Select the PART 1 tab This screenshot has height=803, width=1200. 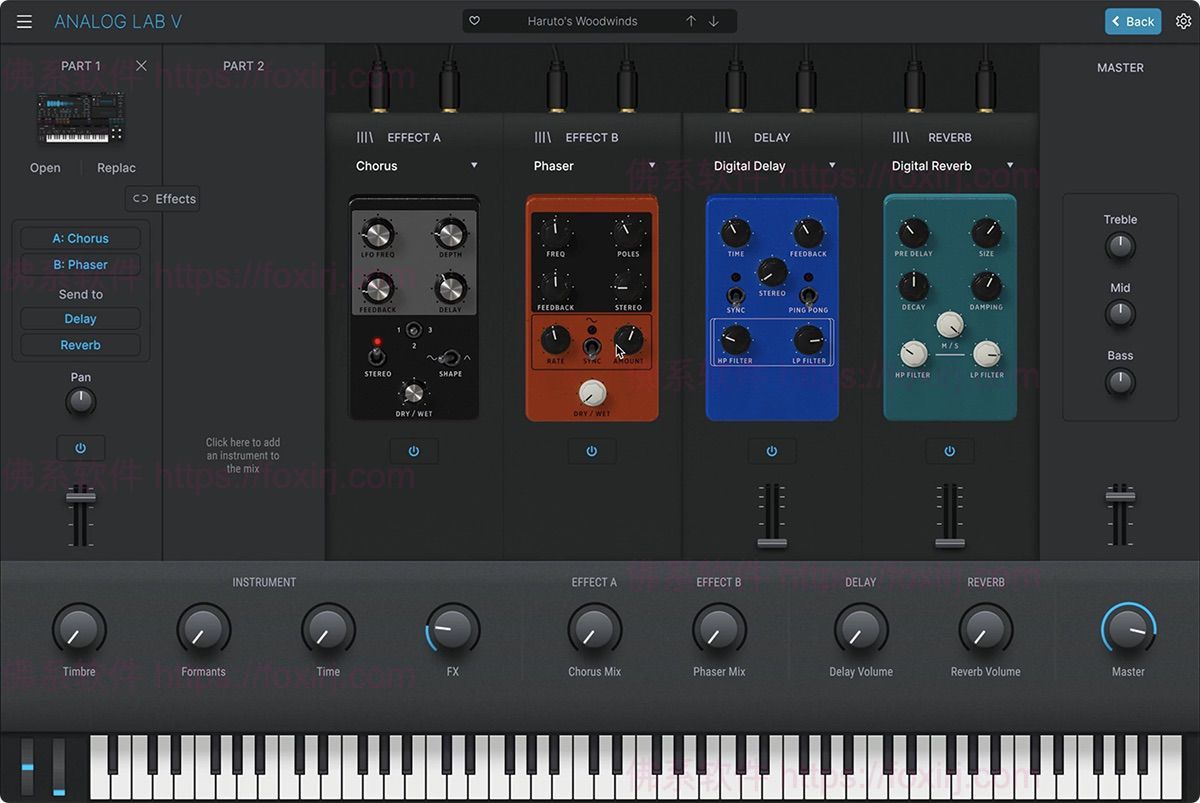point(81,65)
